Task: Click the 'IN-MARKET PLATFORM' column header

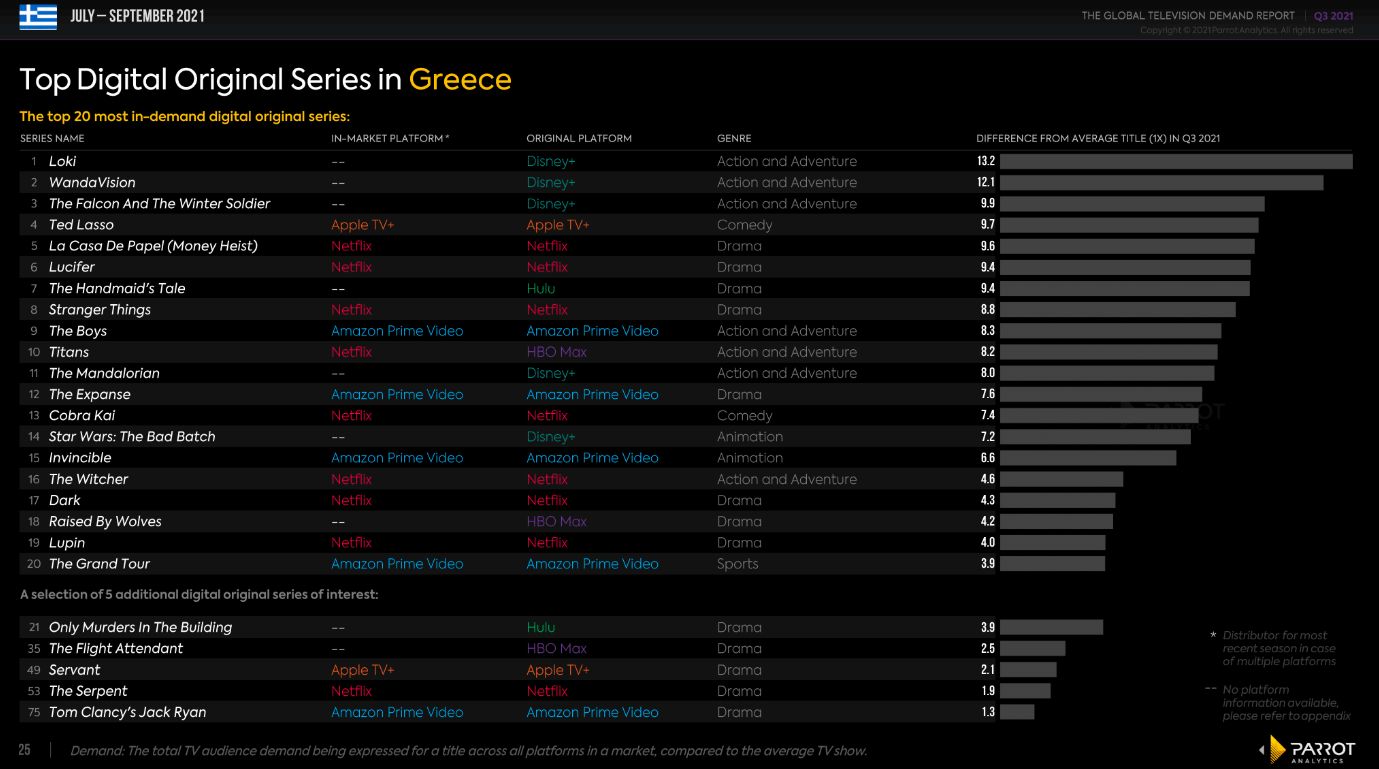Action: point(390,138)
